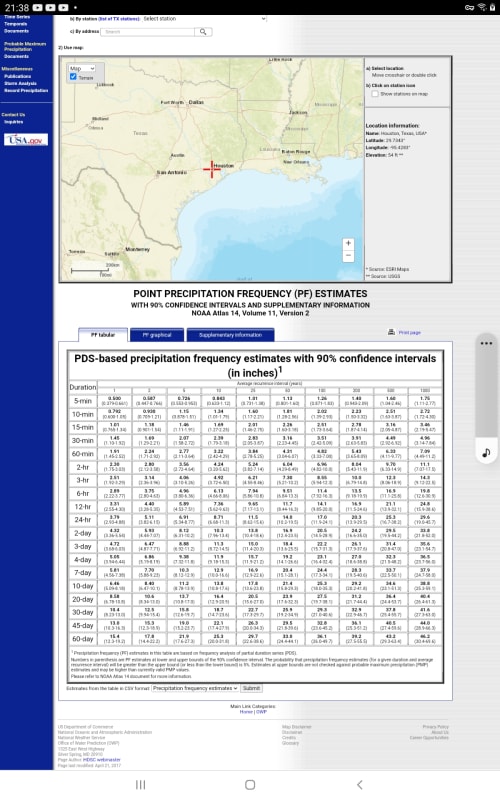Enable Show stations on map checkbox
500x800 pixels.
tap(374, 94)
